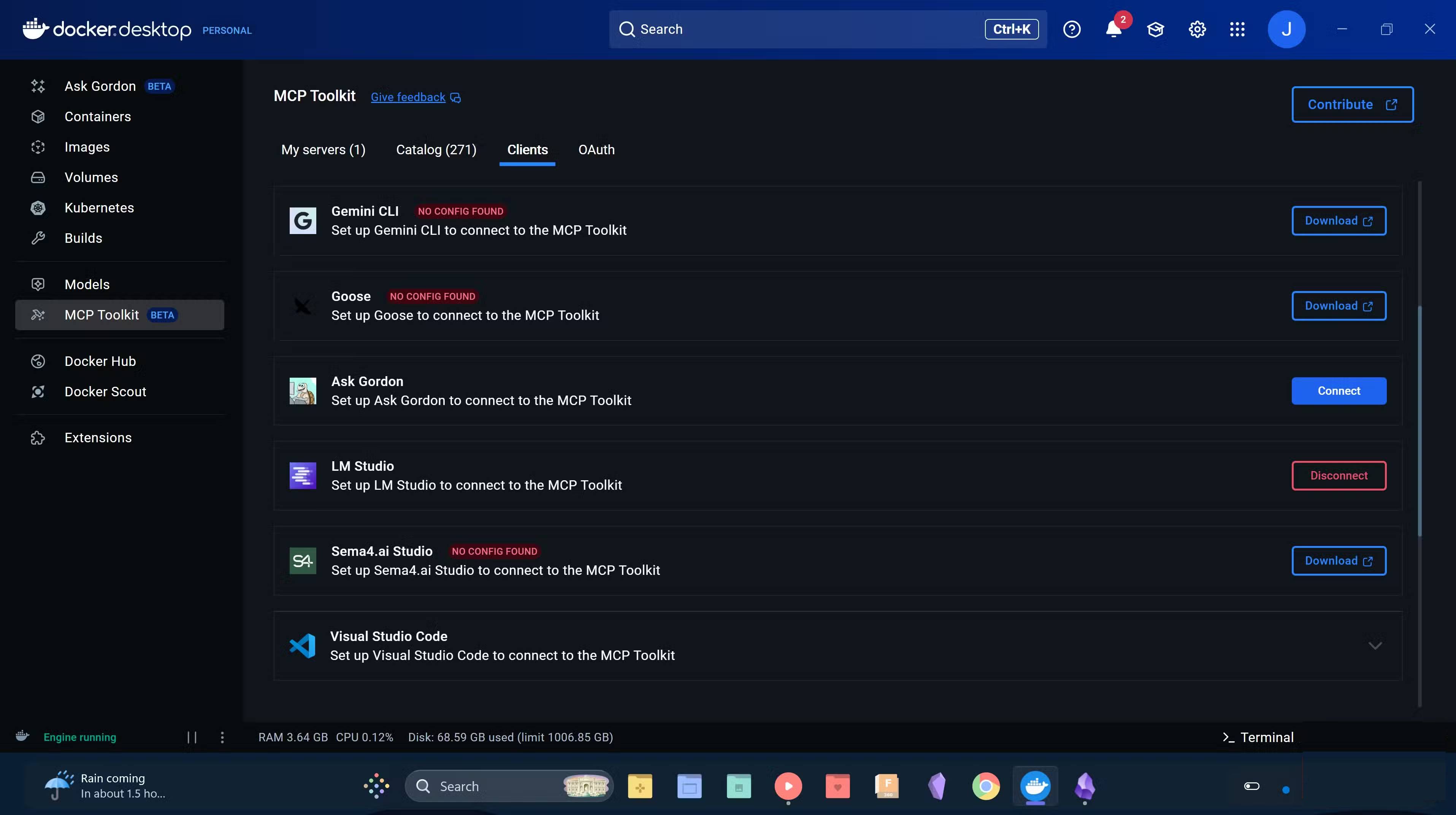The height and width of the screenshot is (815, 1456).
Task: Open engine options three-dot menu
Action: click(x=222, y=737)
